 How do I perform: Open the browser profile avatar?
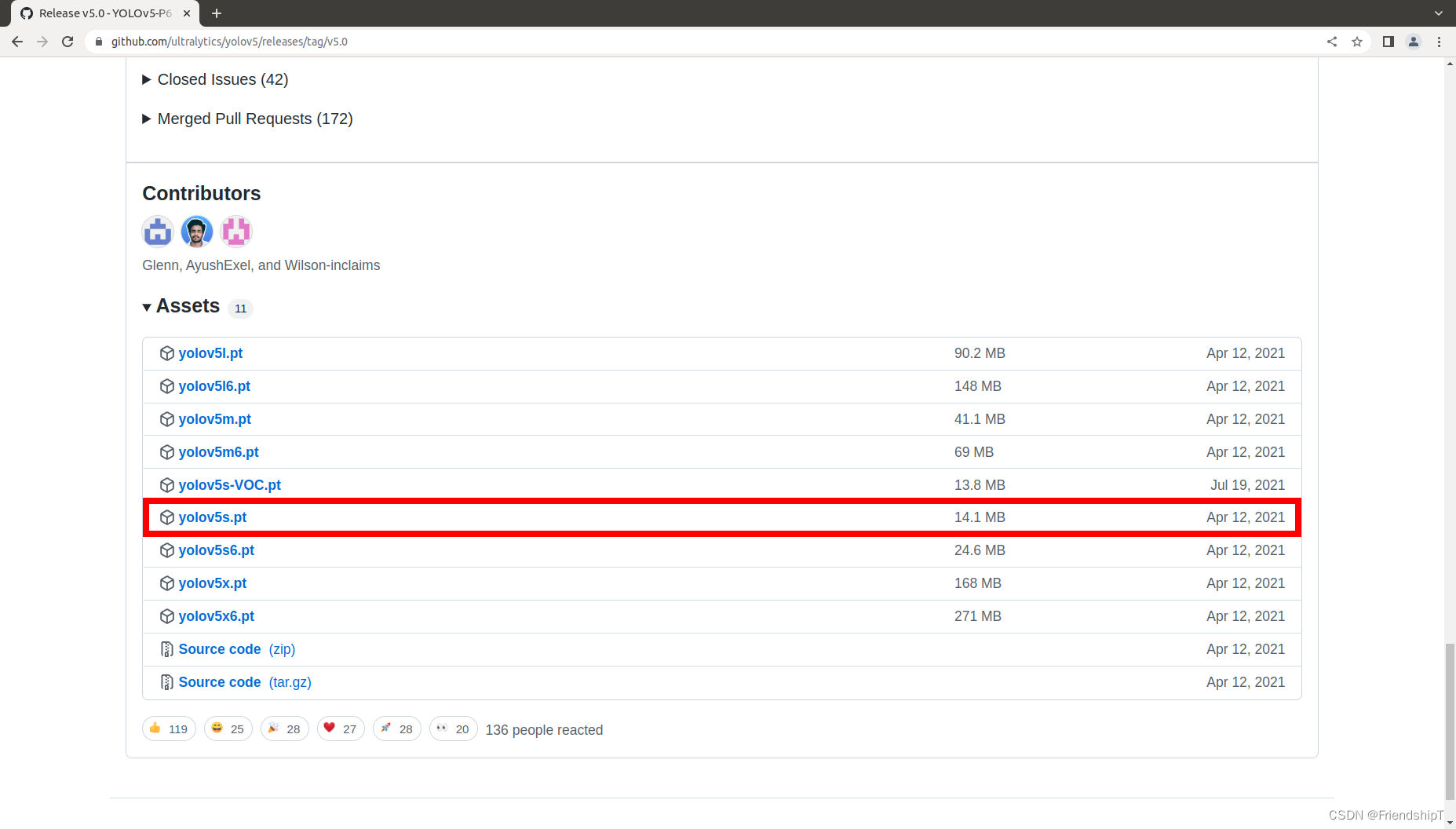click(1414, 42)
